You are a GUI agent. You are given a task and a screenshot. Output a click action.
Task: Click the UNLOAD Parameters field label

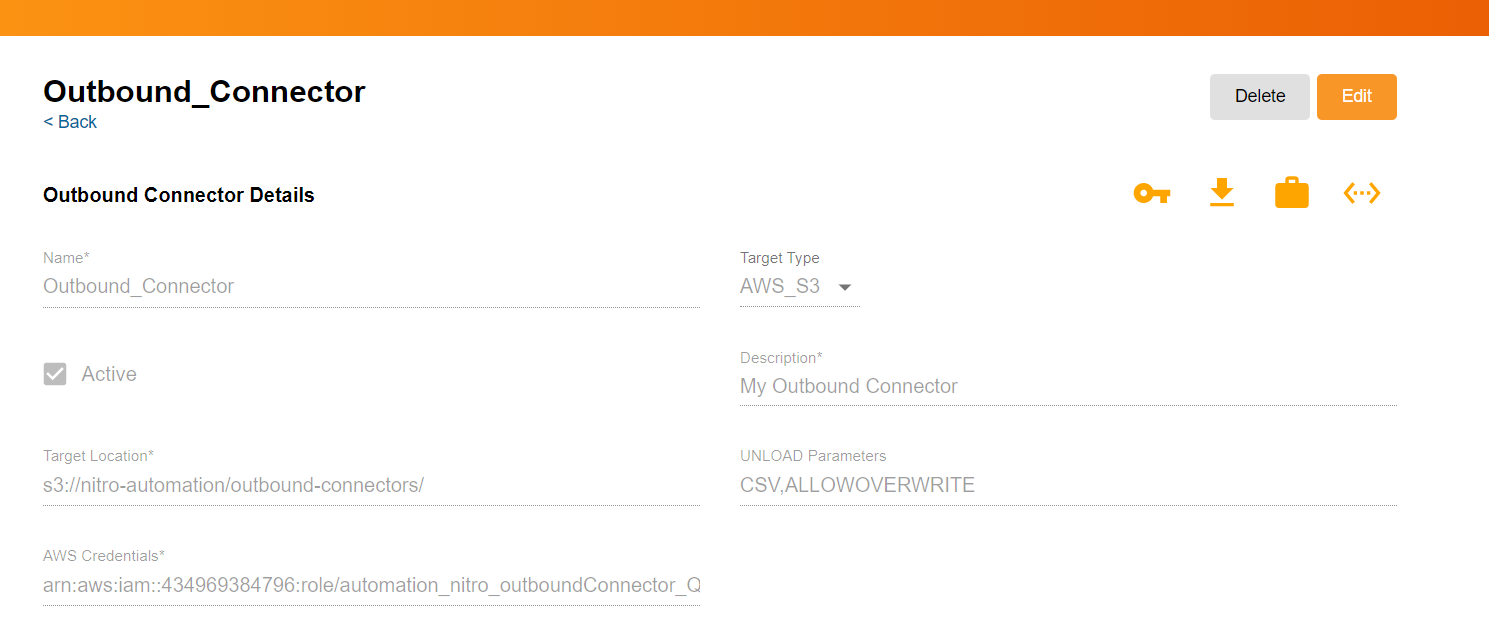click(812, 456)
